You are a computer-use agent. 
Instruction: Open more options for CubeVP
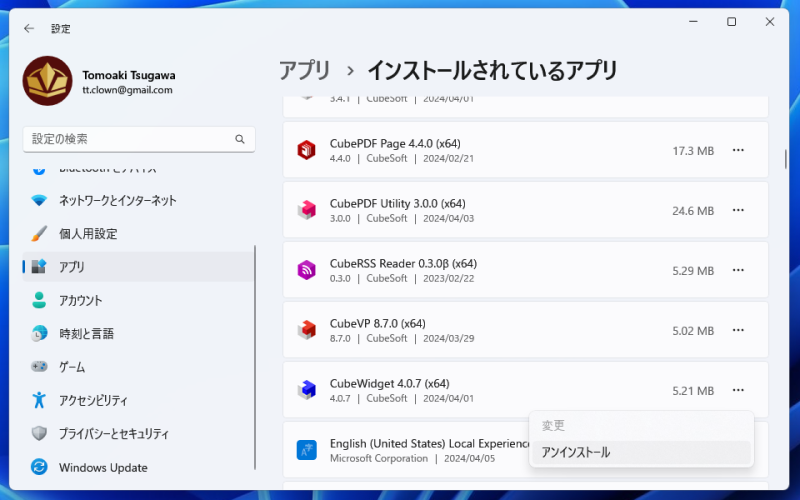738,330
